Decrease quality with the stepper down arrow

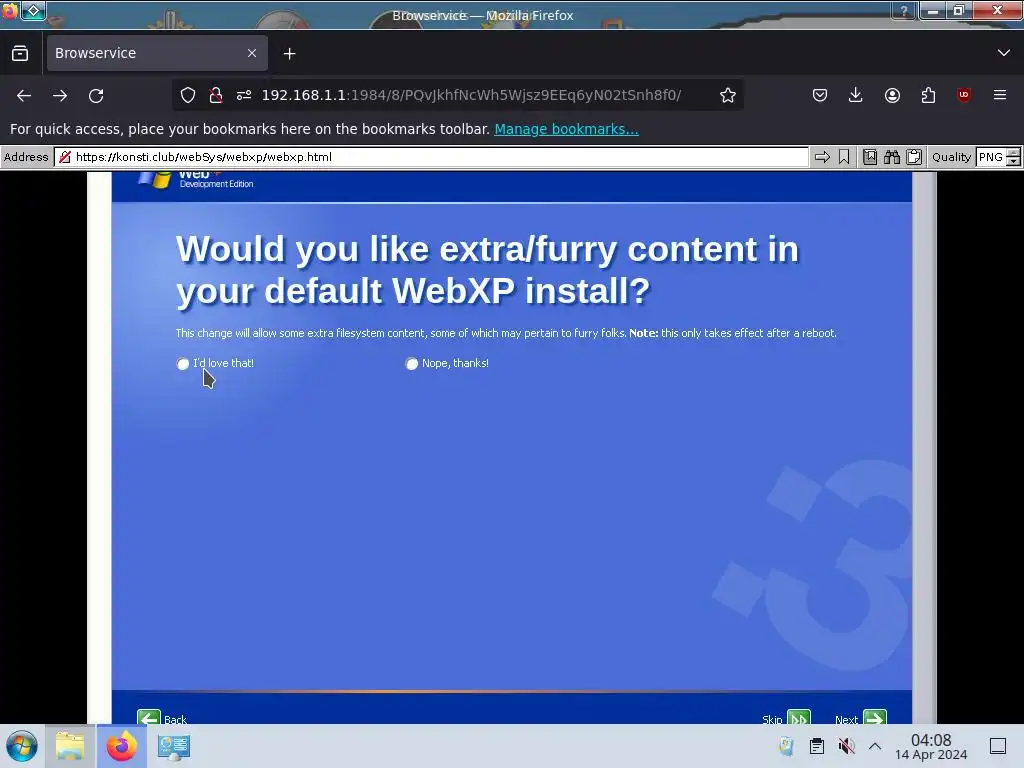tap(1014, 161)
